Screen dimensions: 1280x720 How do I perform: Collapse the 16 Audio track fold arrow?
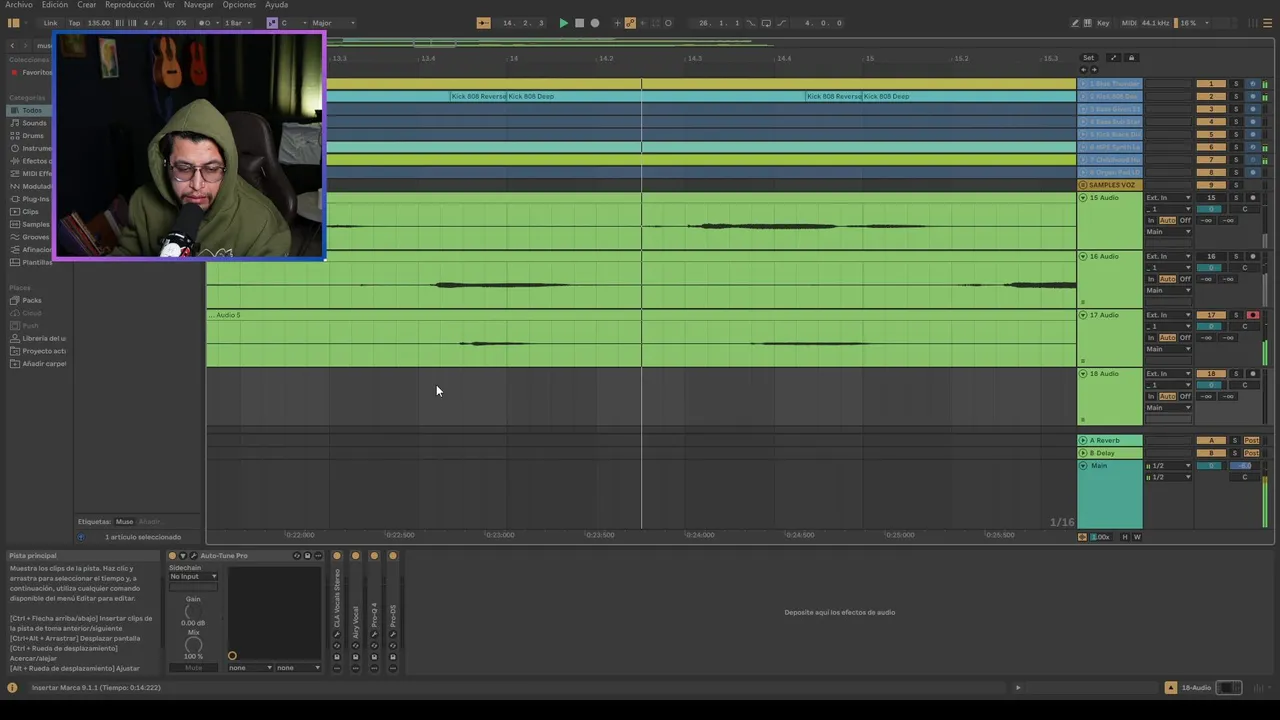click(1083, 257)
